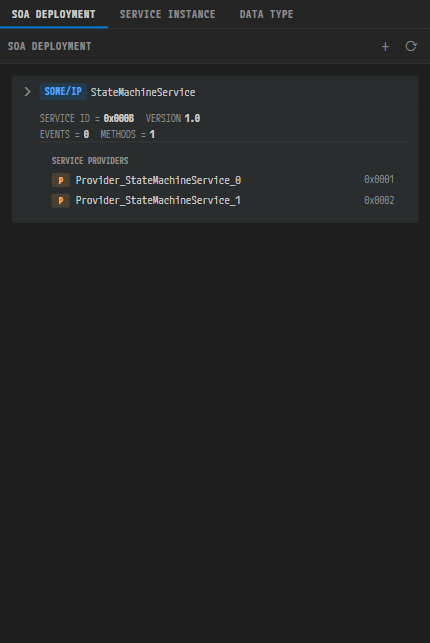Click the SOME/IP protocol badge
Viewport: 430px width, 643px height.
63,91
